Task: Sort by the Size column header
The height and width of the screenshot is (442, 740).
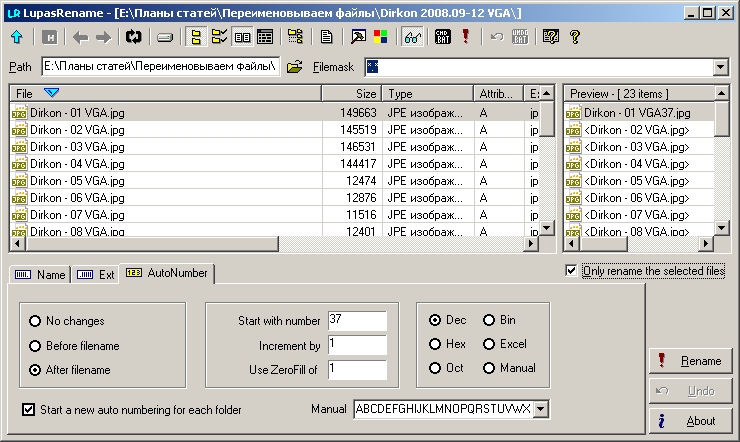Action: (x=352, y=94)
